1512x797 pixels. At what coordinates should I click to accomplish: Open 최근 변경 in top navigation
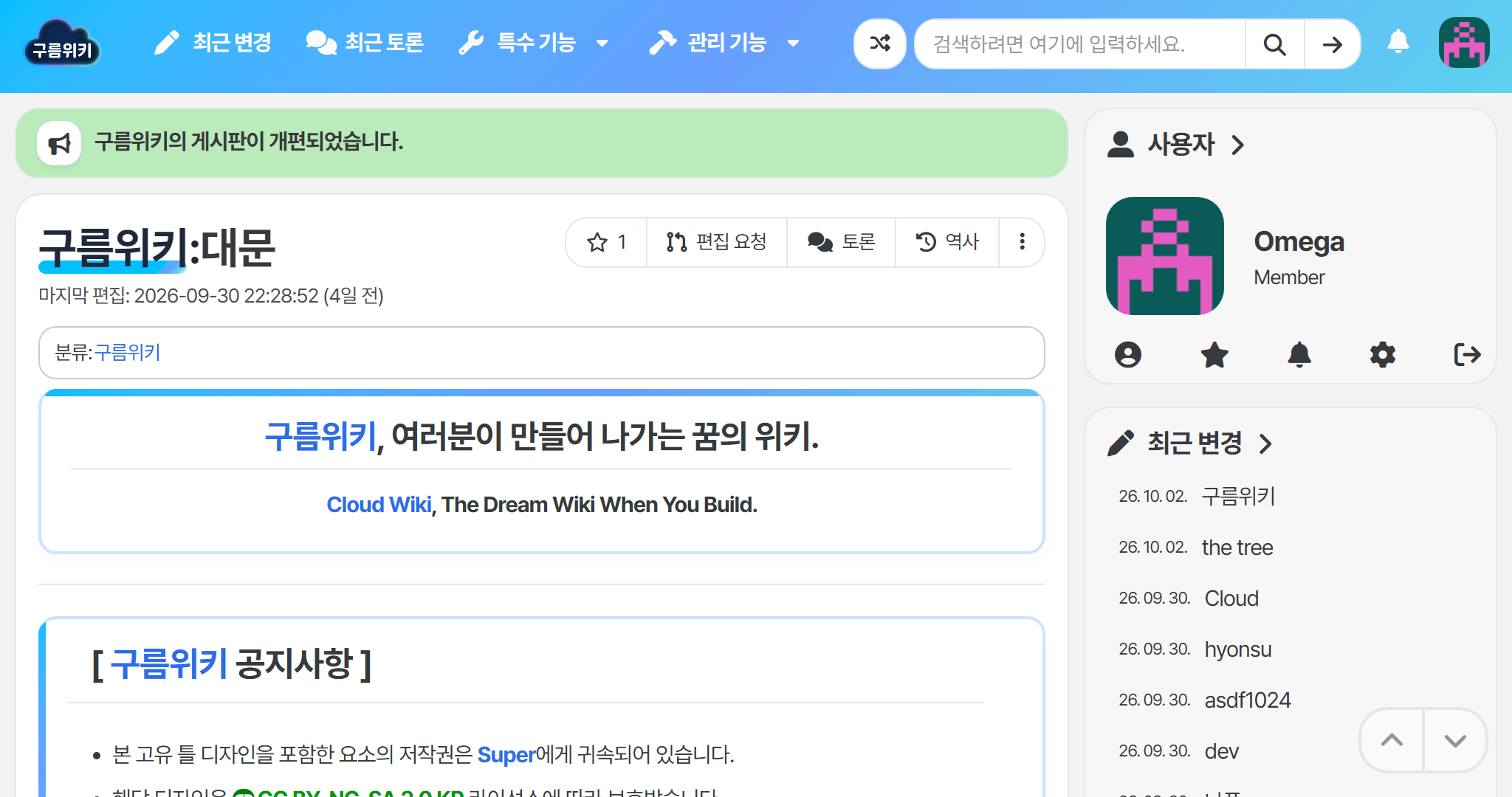[x=213, y=43]
